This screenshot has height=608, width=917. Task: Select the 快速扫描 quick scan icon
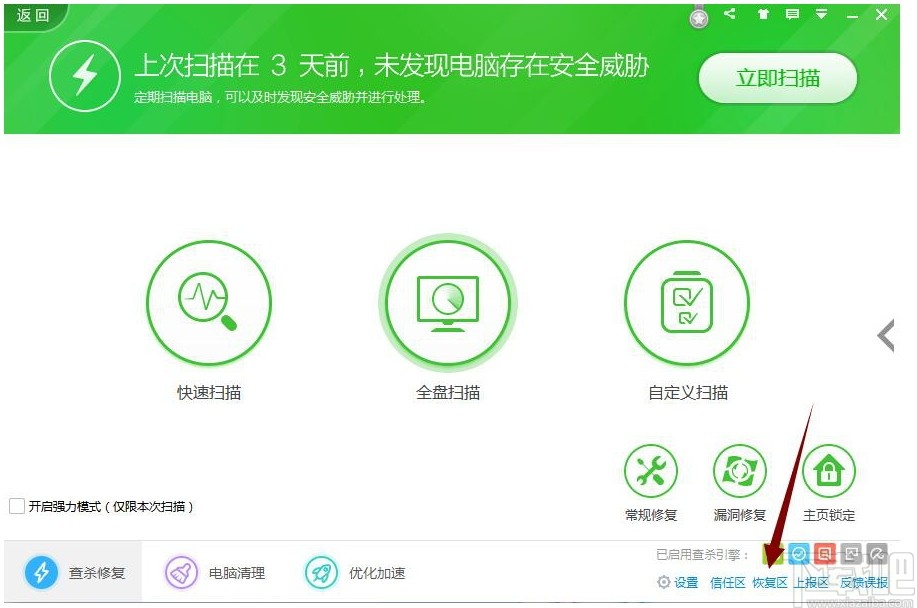coord(208,303)
